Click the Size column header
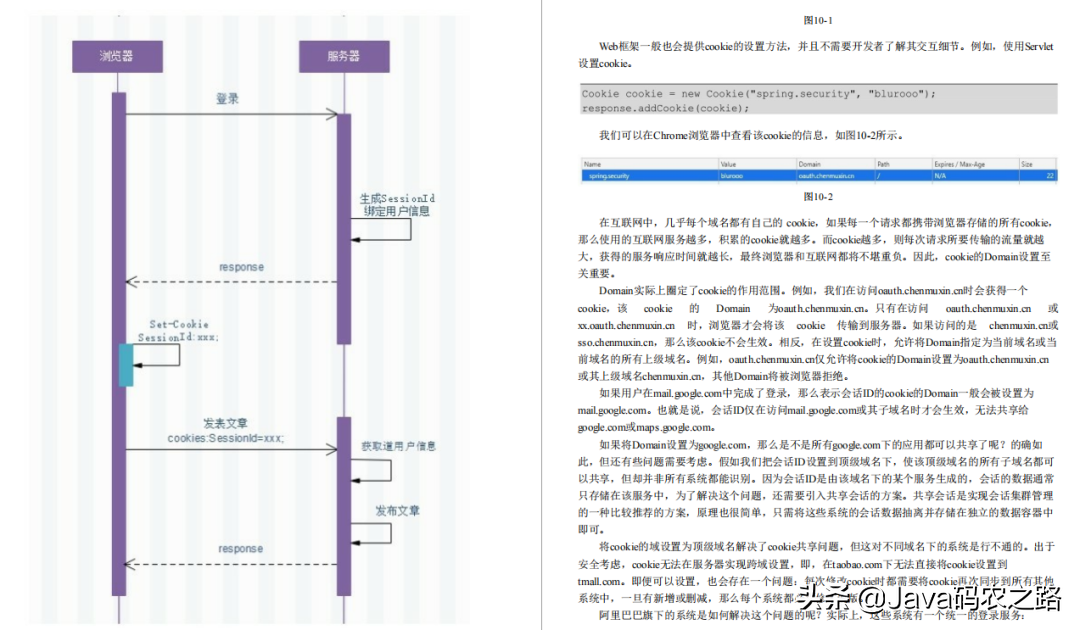This screenshot has width=1080, height=630. pos(1027,165)
